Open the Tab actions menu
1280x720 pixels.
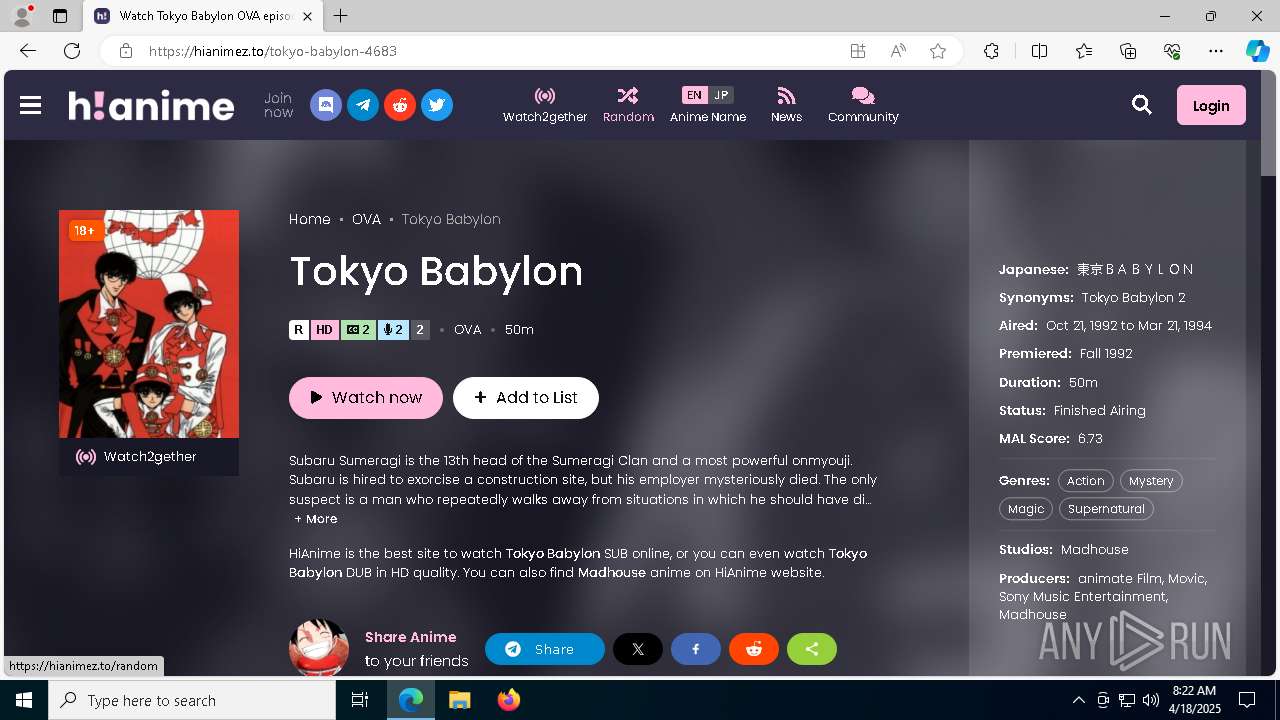coord(60,16)
